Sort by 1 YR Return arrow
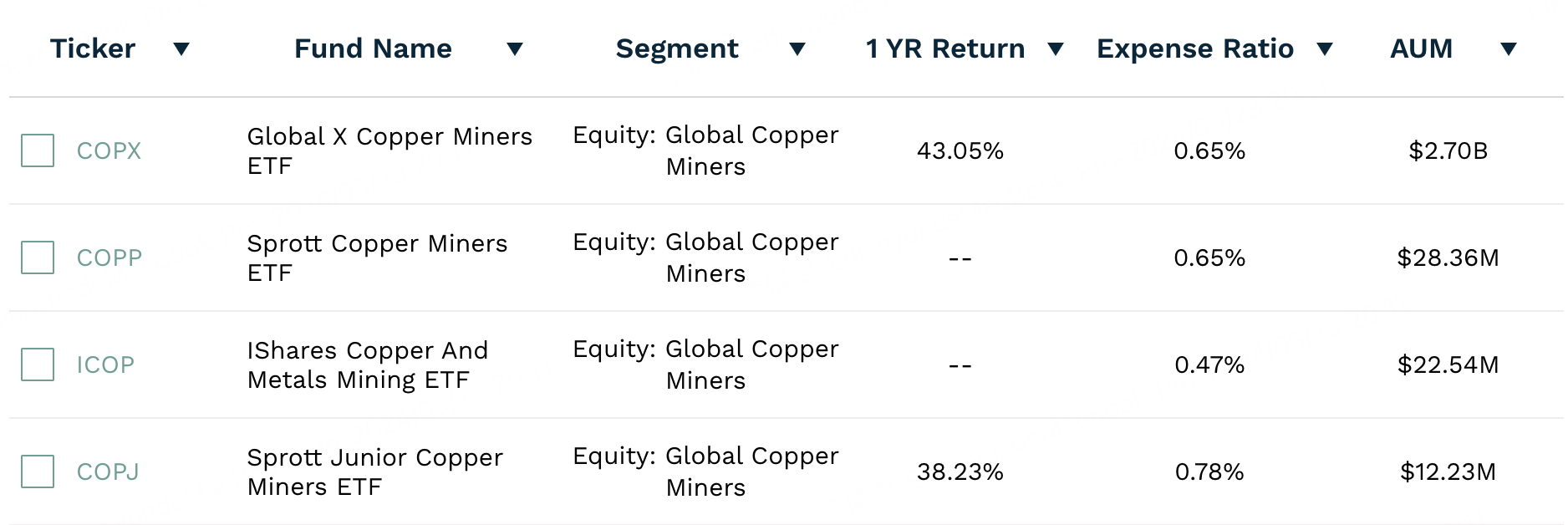Screen dimensions: 1568x525 coord(1056,49)
